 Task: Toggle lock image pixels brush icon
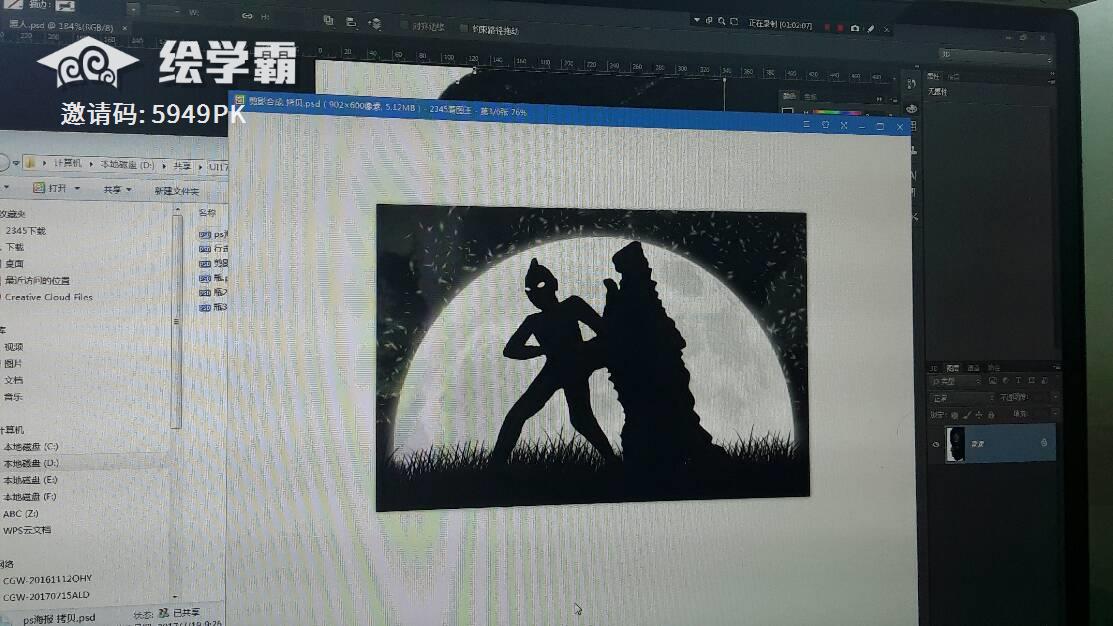[x=967, y=414]
